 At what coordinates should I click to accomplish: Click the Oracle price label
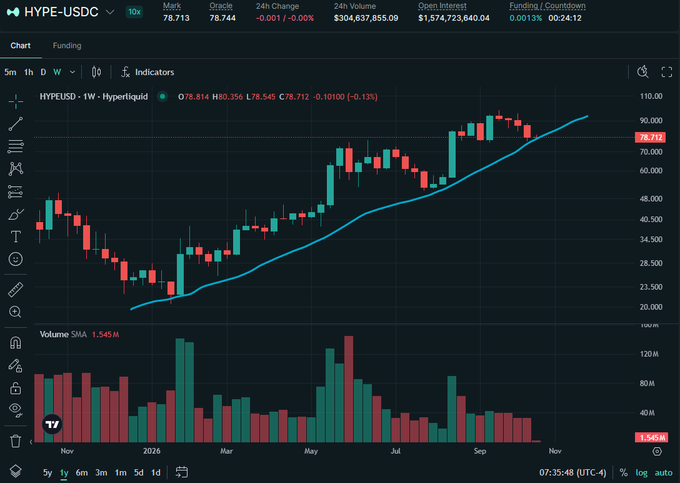221,6
